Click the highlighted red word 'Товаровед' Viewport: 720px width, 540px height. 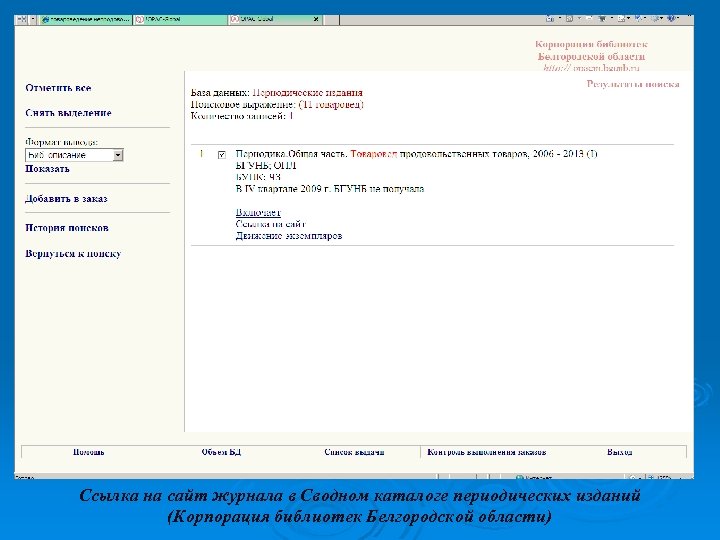coord(374,154)
